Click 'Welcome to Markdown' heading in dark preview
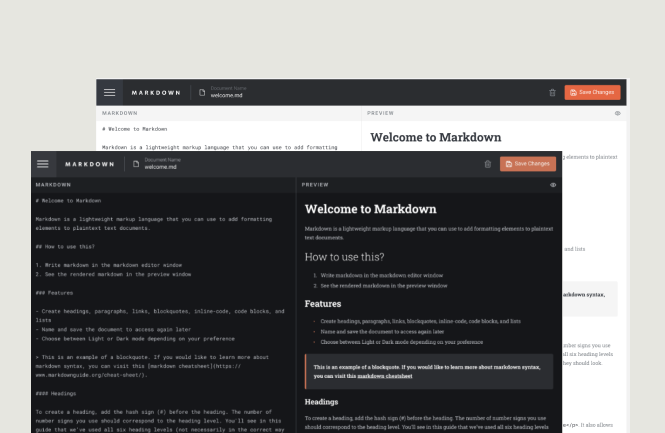 point(371,209)
